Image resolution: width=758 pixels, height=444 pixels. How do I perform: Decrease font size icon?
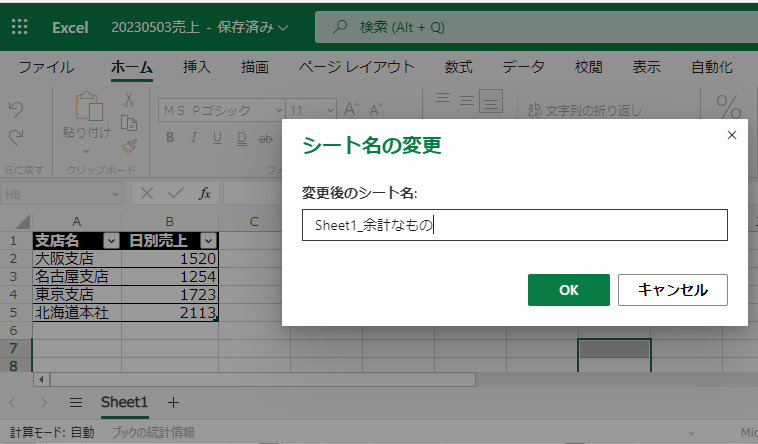point(376,110)
